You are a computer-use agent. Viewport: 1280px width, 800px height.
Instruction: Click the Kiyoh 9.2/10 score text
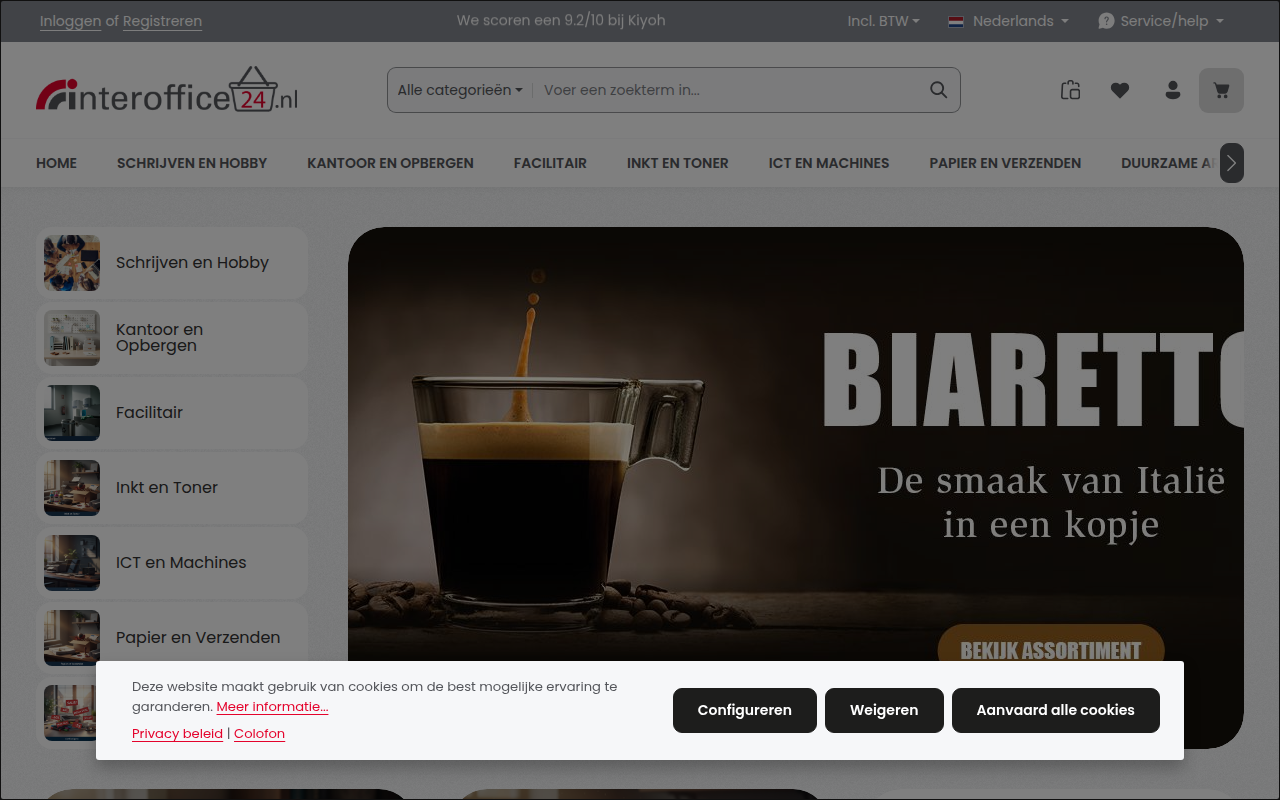point(561,21)
